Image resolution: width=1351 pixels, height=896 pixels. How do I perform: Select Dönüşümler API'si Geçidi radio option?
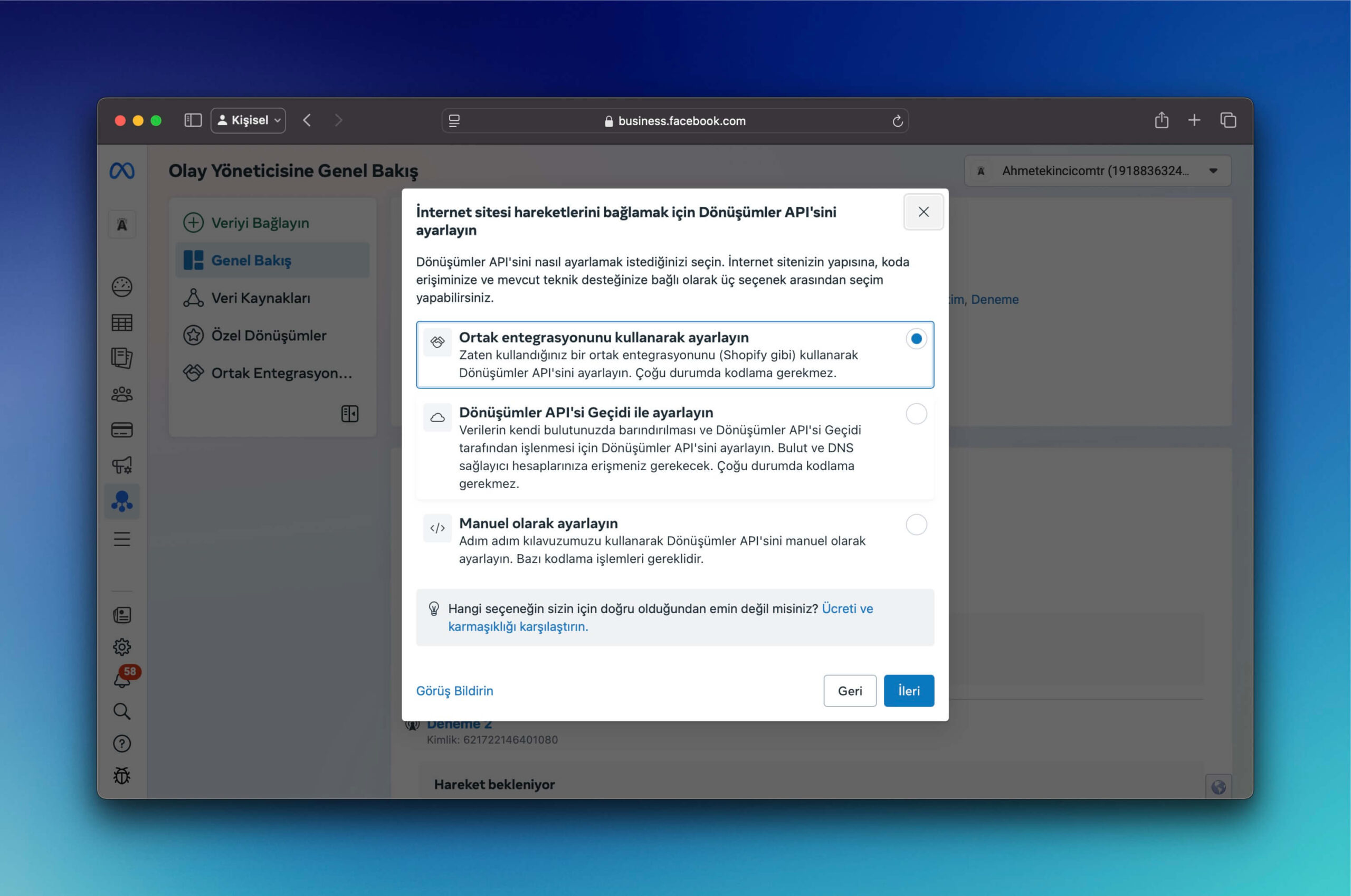pos(916,414)
